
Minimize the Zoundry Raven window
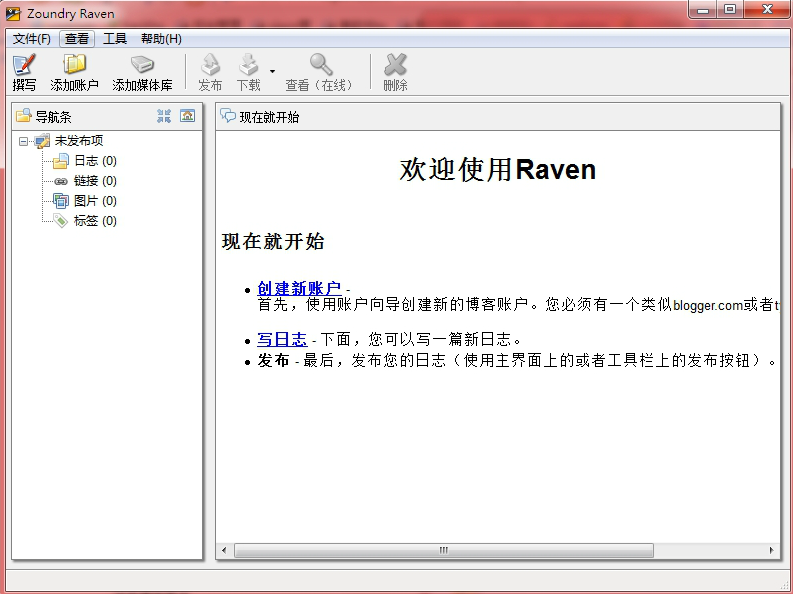point(703,9)
